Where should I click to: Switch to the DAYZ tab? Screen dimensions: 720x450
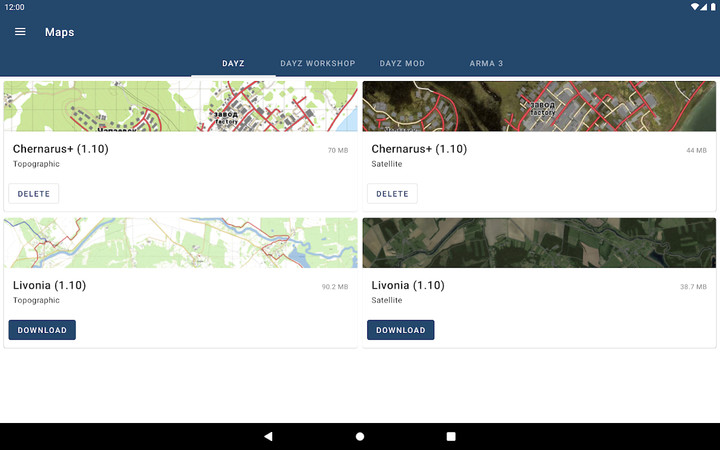(233, 63)
